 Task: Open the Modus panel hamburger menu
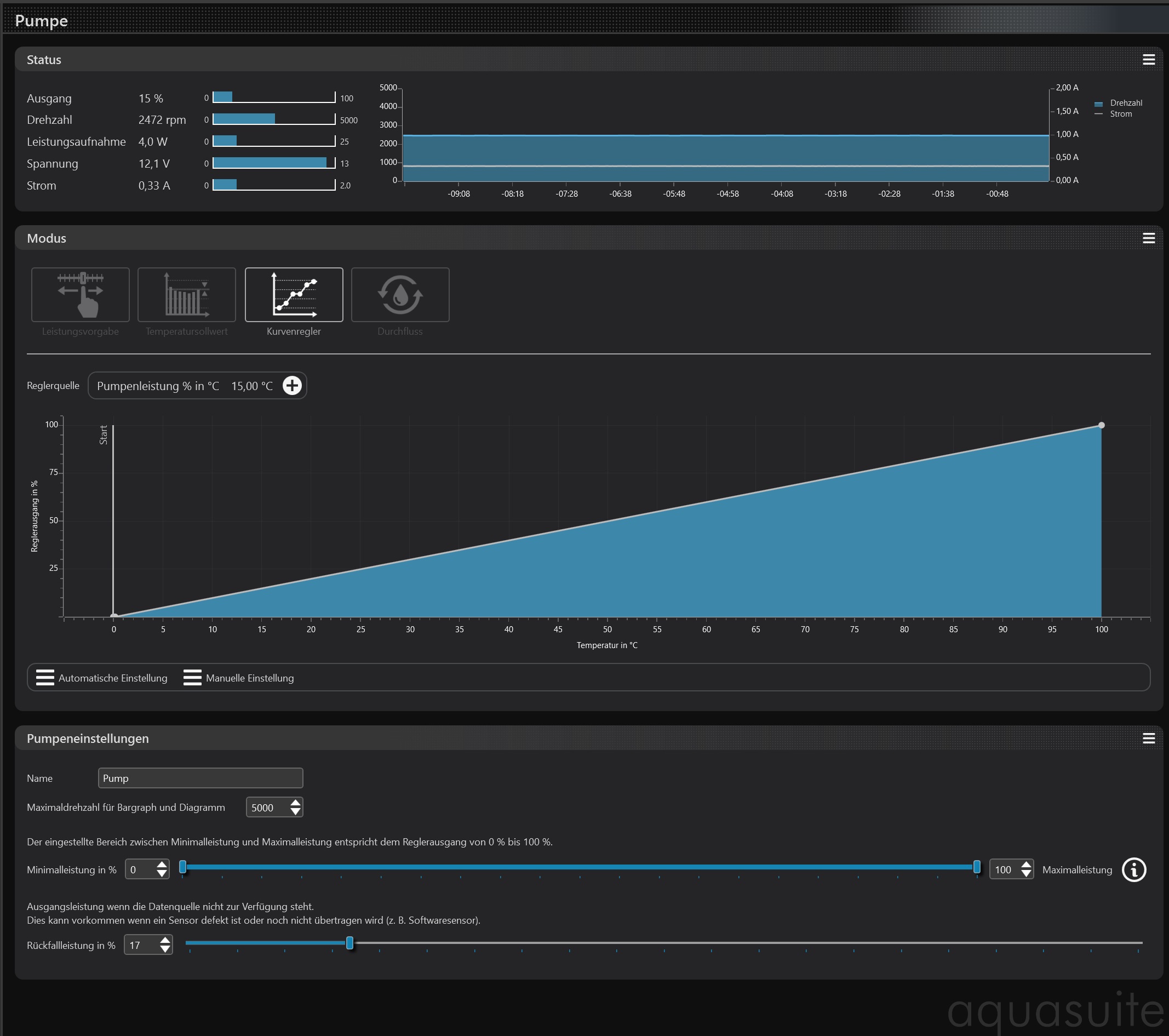1148,238
